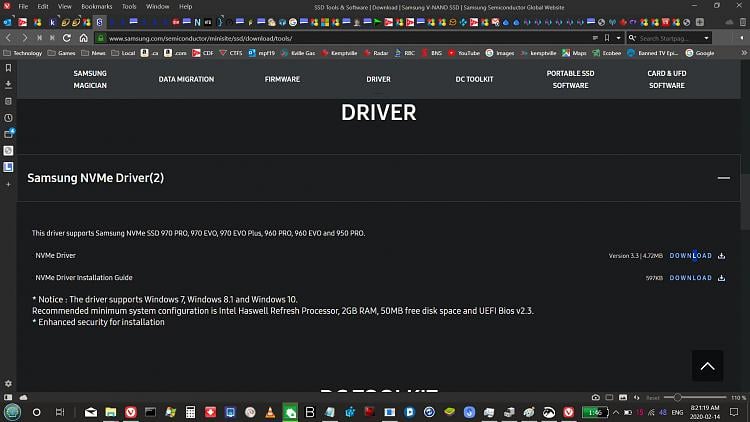Switch to the Samsung Magician tab
This screenshot has width=750, height=422.
tap(90, 79)
